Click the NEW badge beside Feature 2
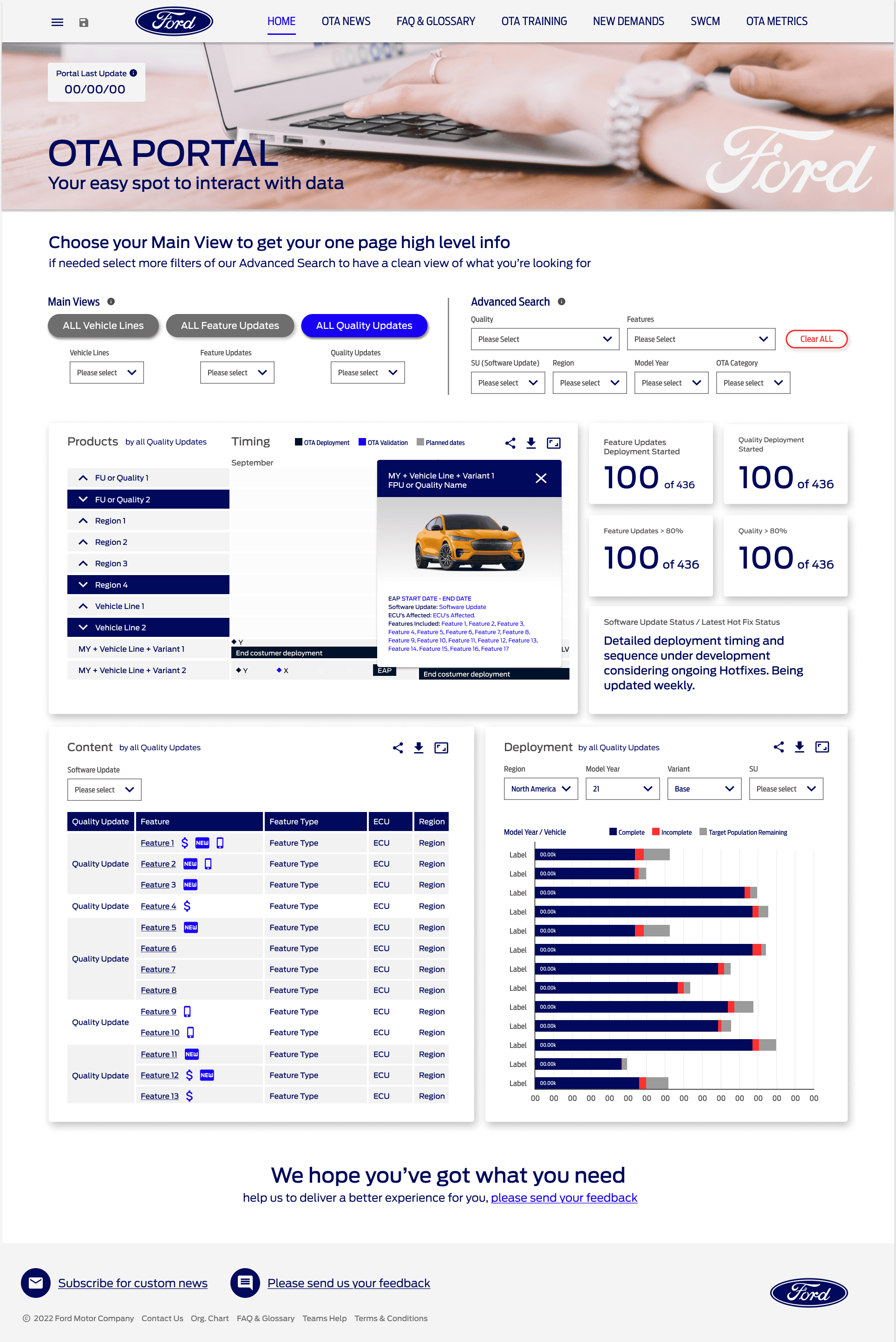This screenshot has height=1342, width=896. pos(190,864)
